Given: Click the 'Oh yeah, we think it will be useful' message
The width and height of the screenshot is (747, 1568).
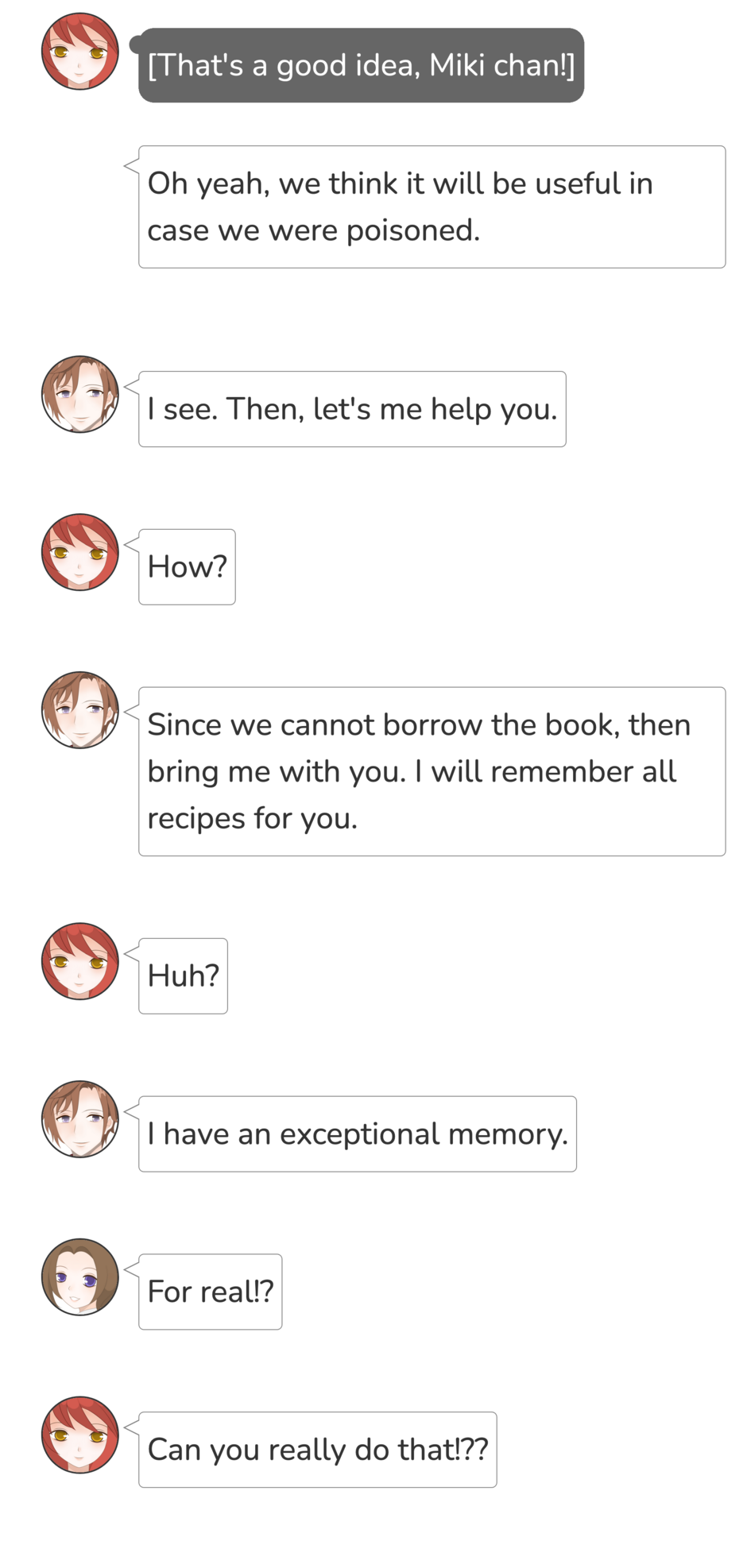Looking at the screenshot, I should 432,207.
